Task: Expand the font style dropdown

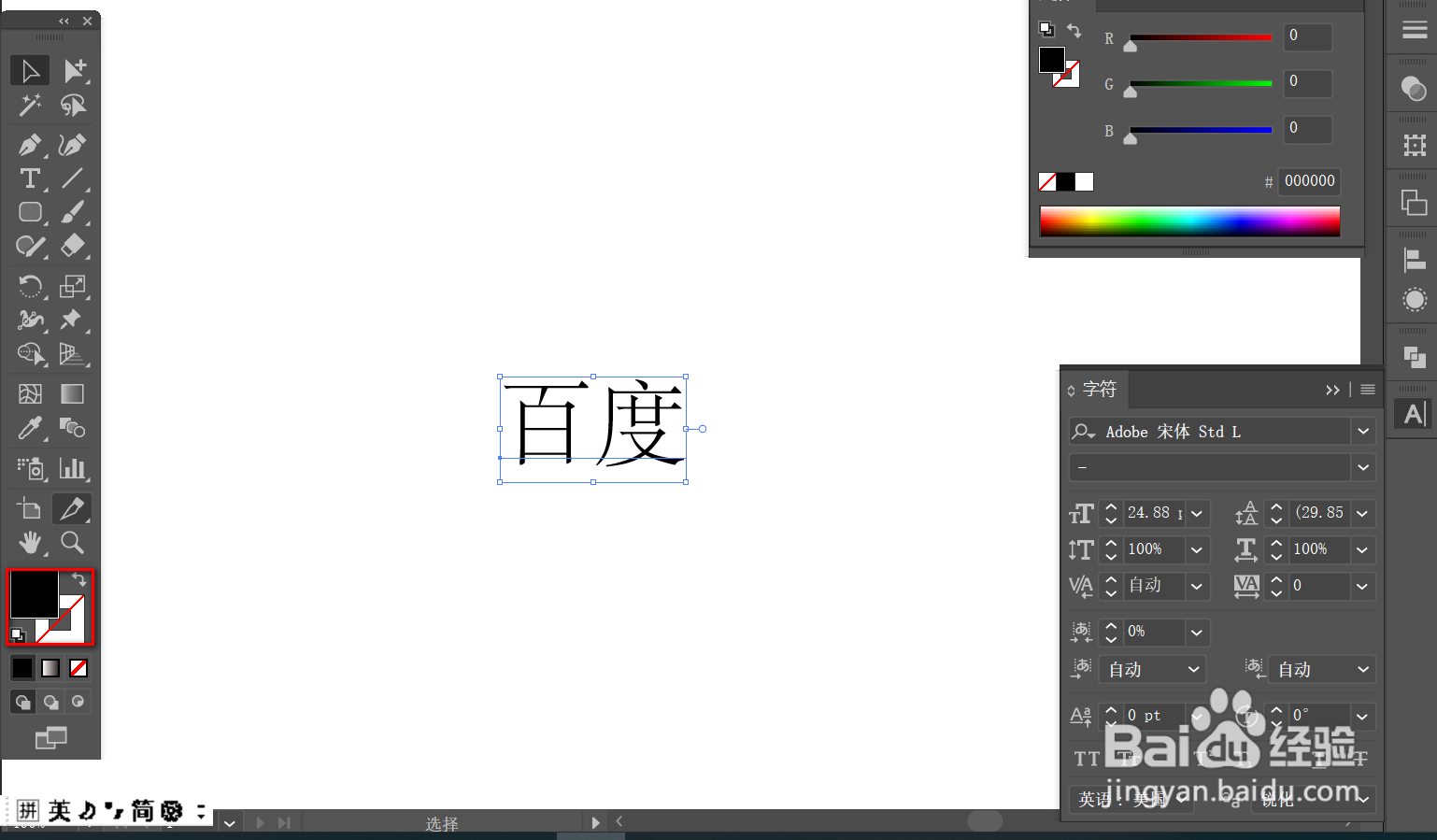Action: 1363,467
